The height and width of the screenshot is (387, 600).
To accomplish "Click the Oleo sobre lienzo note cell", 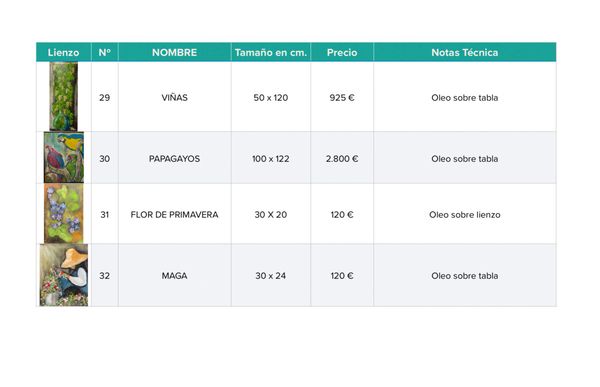I will (465, 214).
